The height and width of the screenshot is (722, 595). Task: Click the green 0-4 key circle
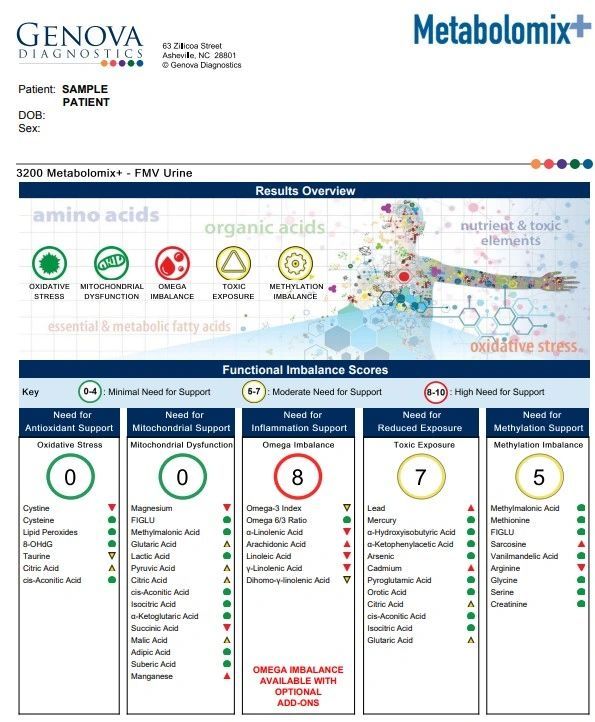pos(90,392)
